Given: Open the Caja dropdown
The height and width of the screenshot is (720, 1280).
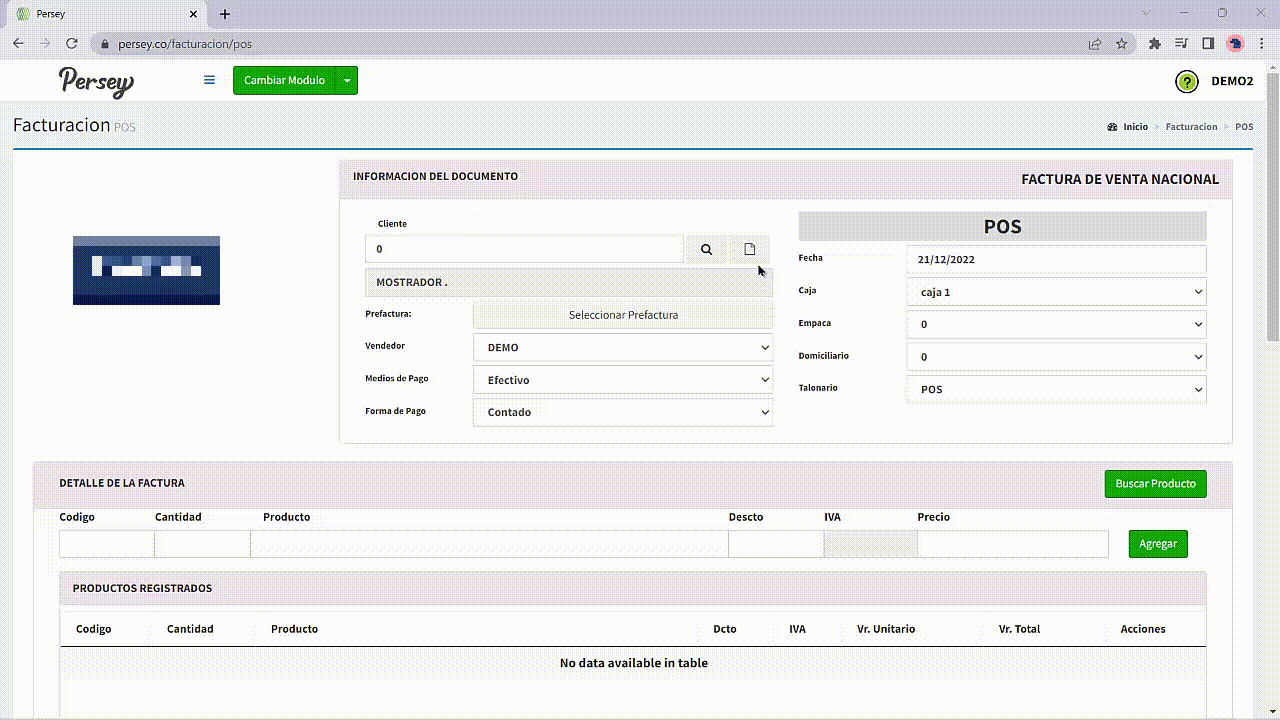Looking at the screenshot, I should [1055, 292].
